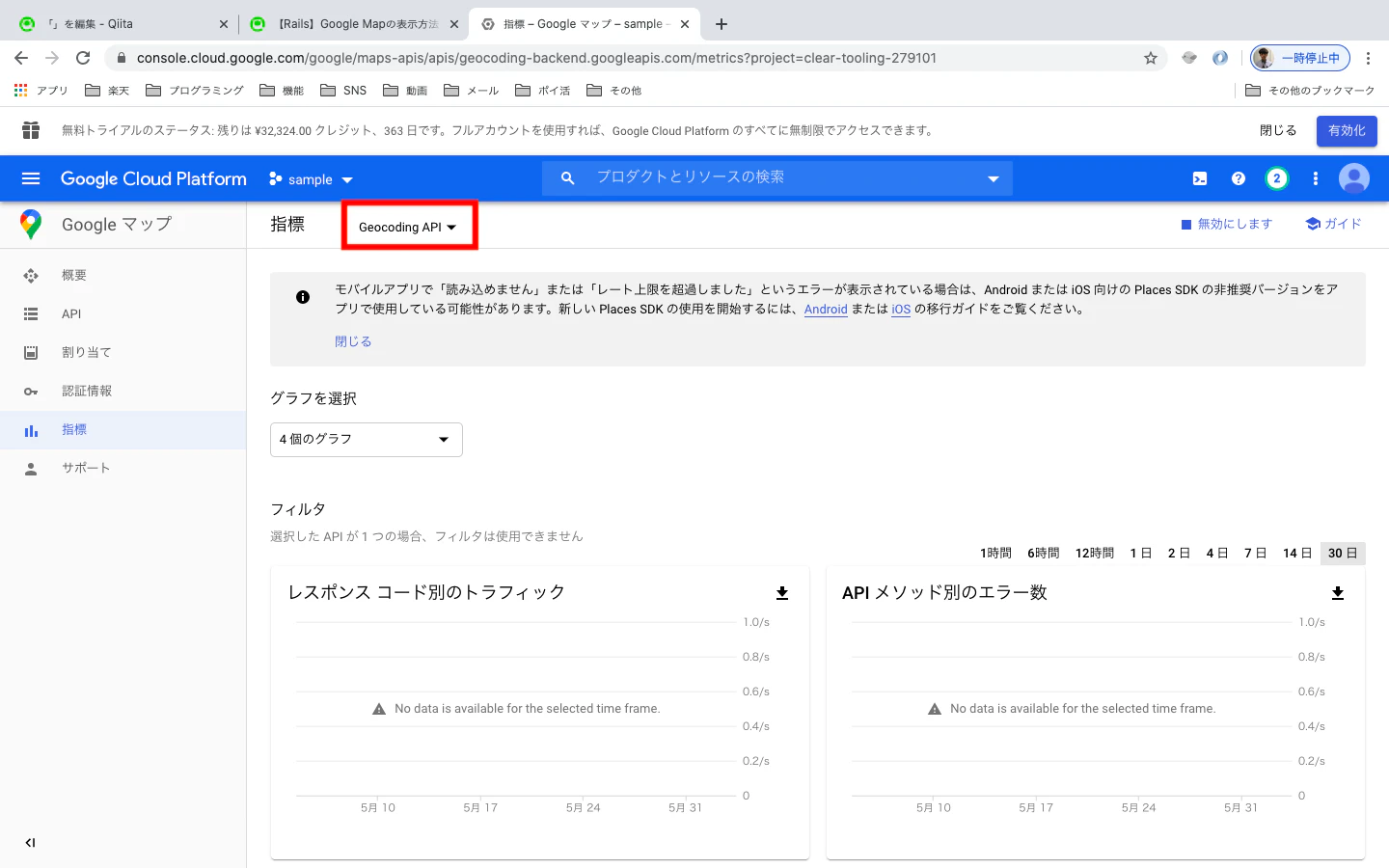Open the 4 個のグラフ graph selection dropdown
The image size is (1389, 868).
pyautogui.click(x=367, y=440)
